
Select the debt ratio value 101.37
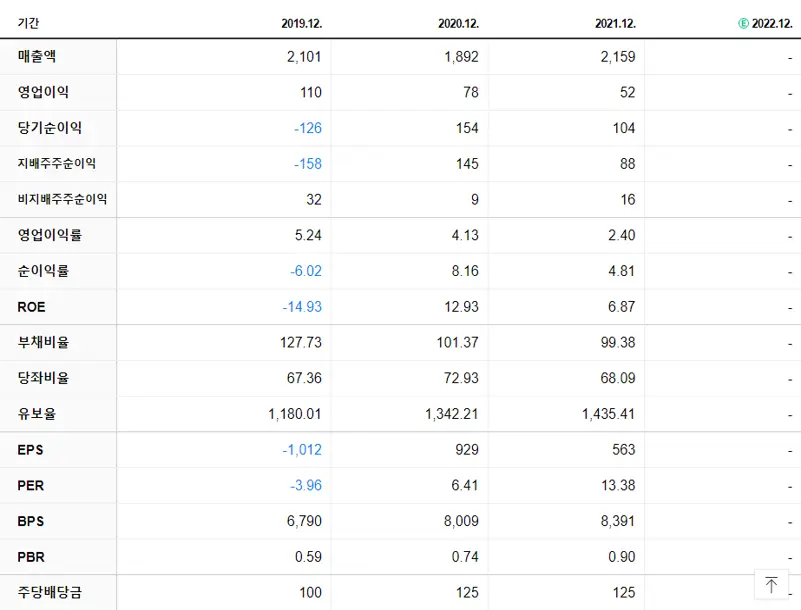(458, 343)
